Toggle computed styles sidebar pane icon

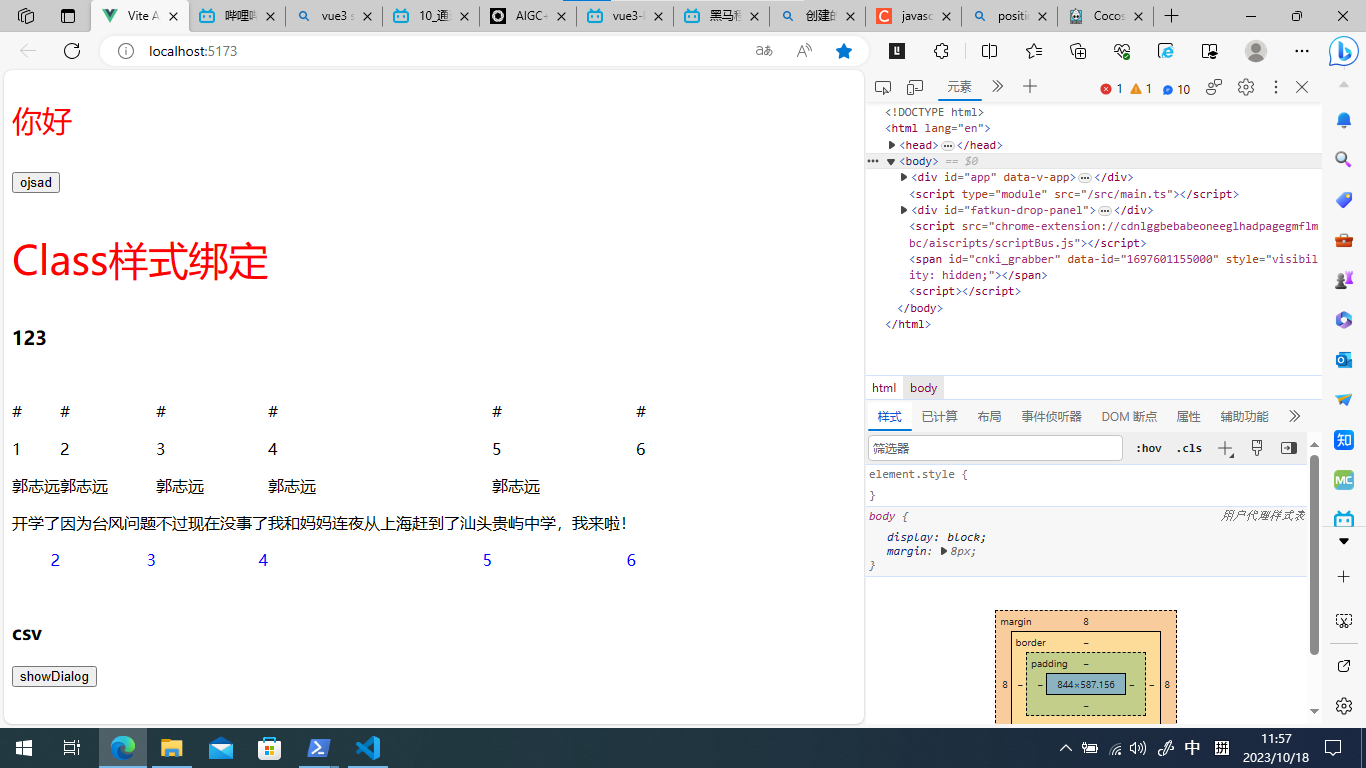point(1289,448)
